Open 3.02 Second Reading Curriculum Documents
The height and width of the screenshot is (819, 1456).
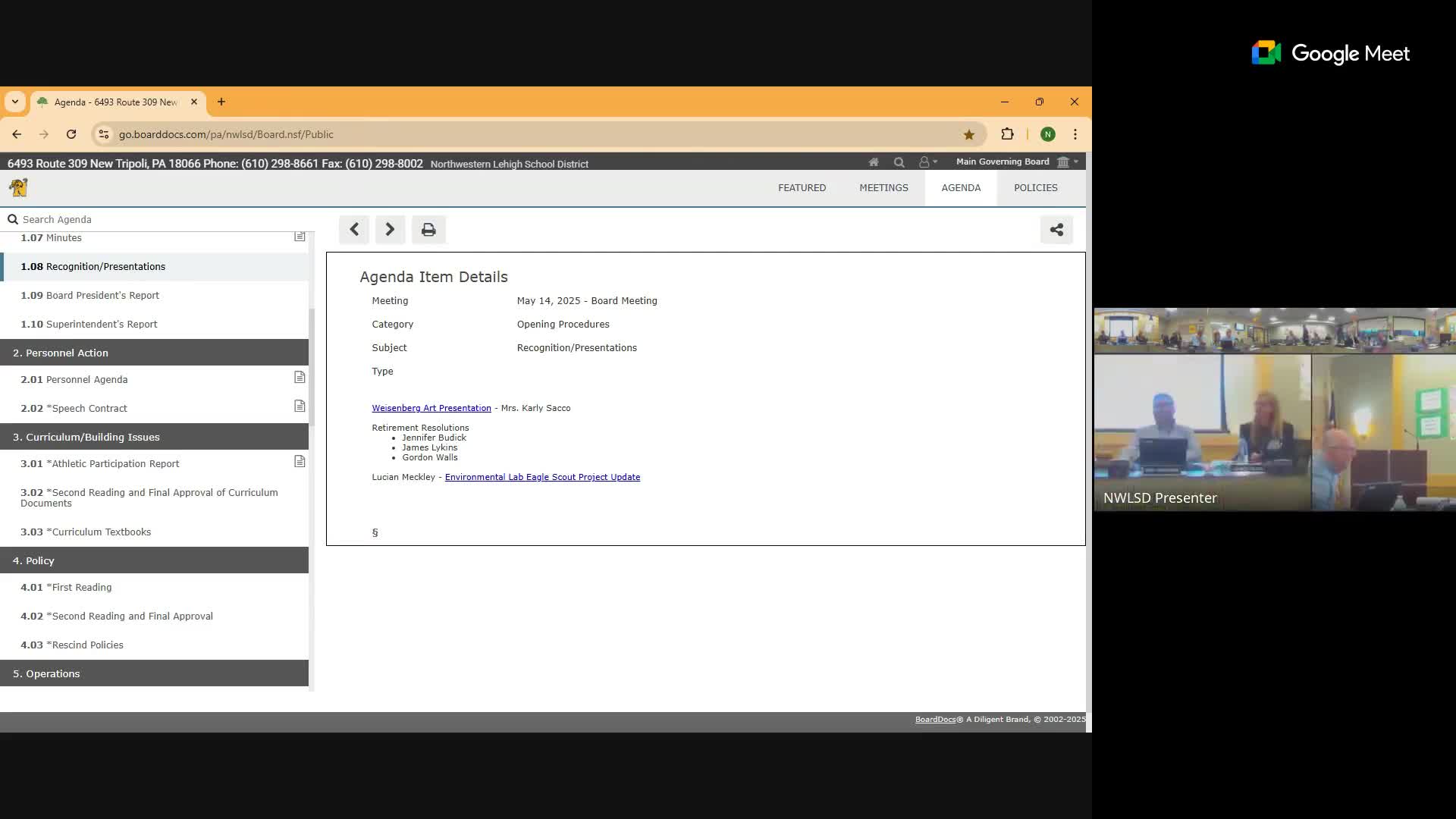point(155,497)
